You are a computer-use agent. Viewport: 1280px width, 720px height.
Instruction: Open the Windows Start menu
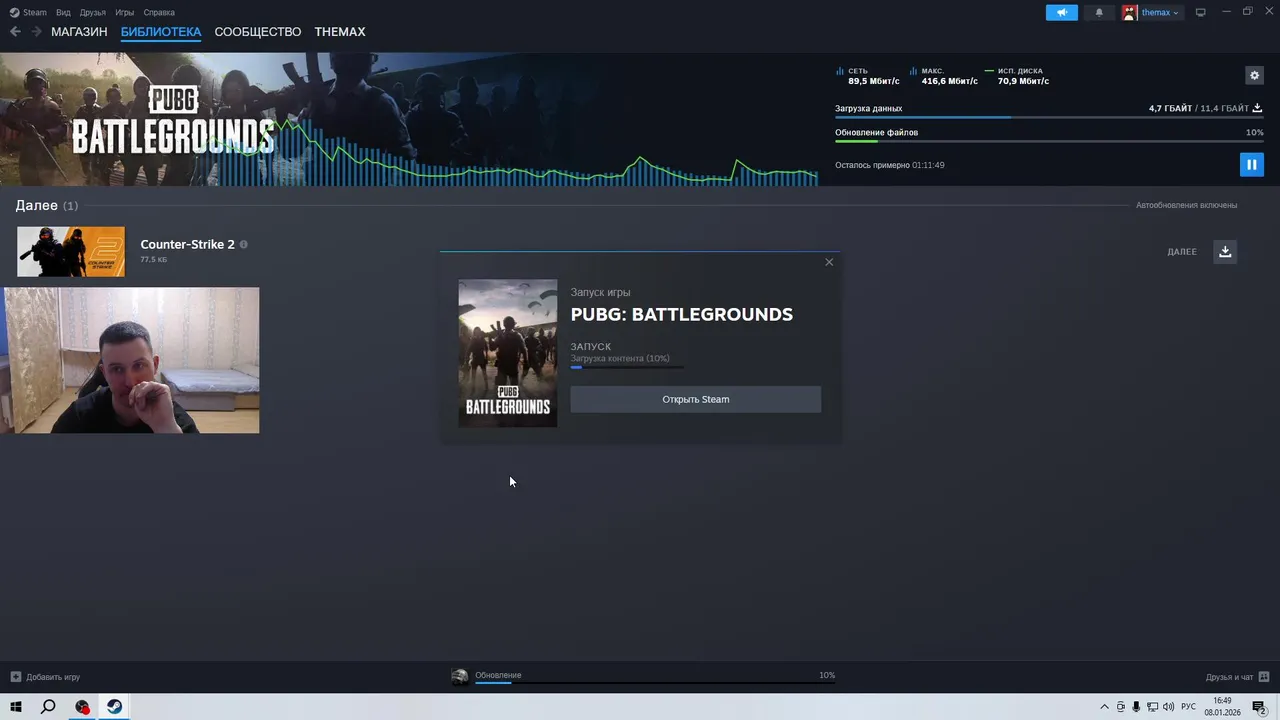[16, 707]
